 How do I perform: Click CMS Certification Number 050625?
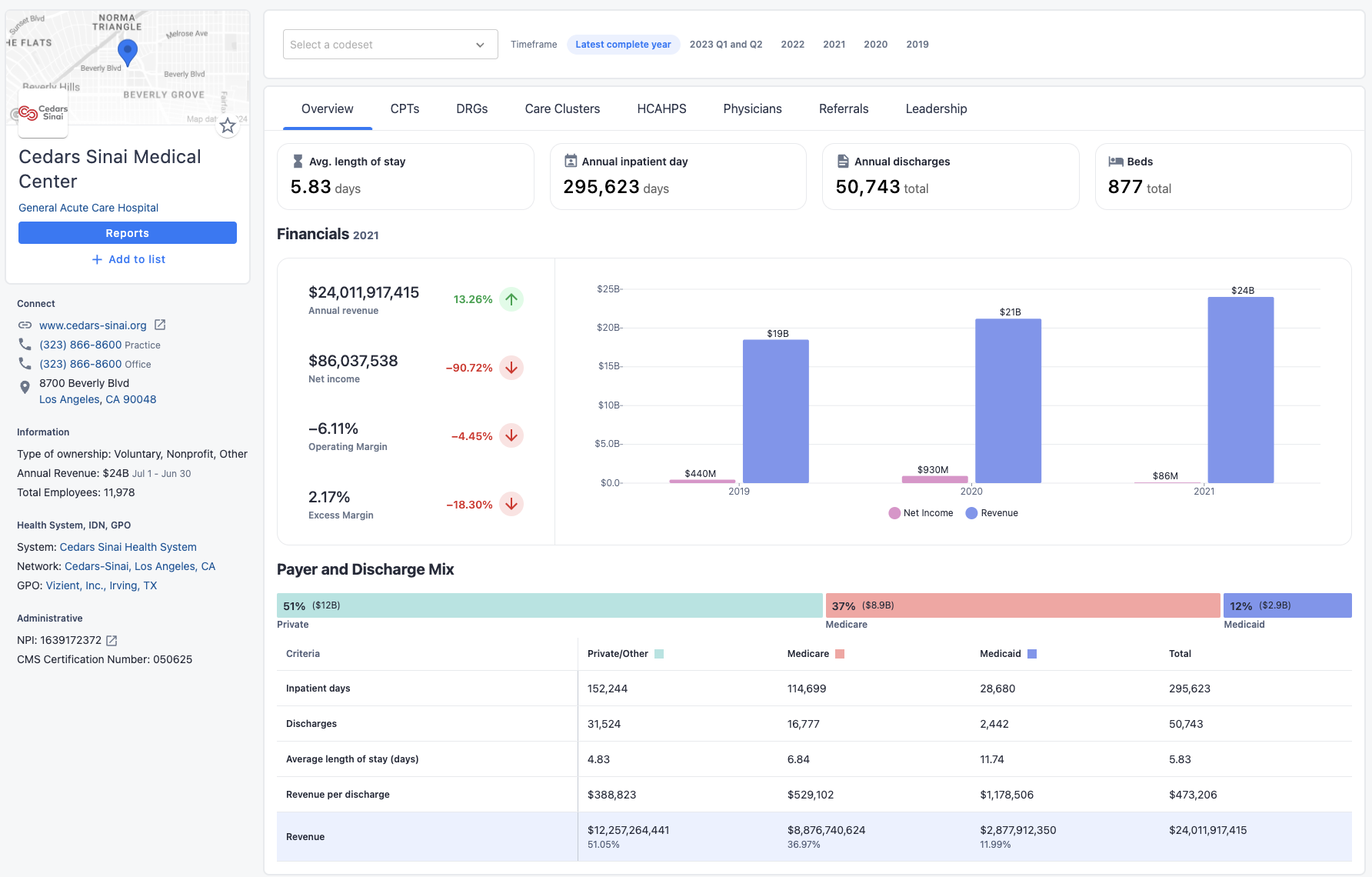tap(105, 659)
